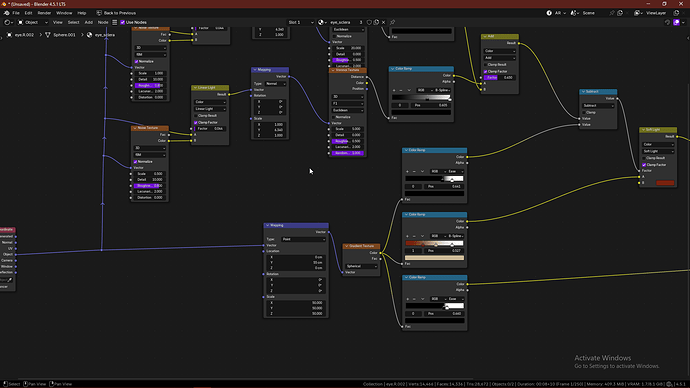
Task: Click the eye_sclera material breadcrumb icon
Action: [89, 35]
